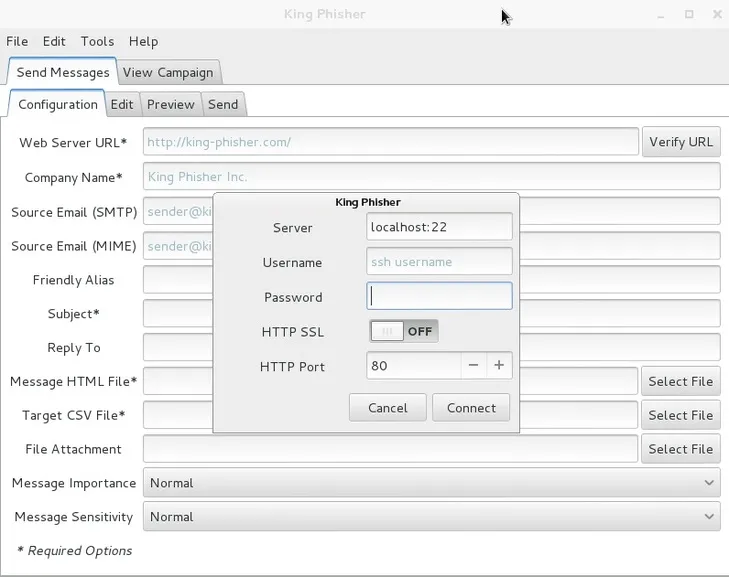Minimize the King Phisher window

pos(661,15)
